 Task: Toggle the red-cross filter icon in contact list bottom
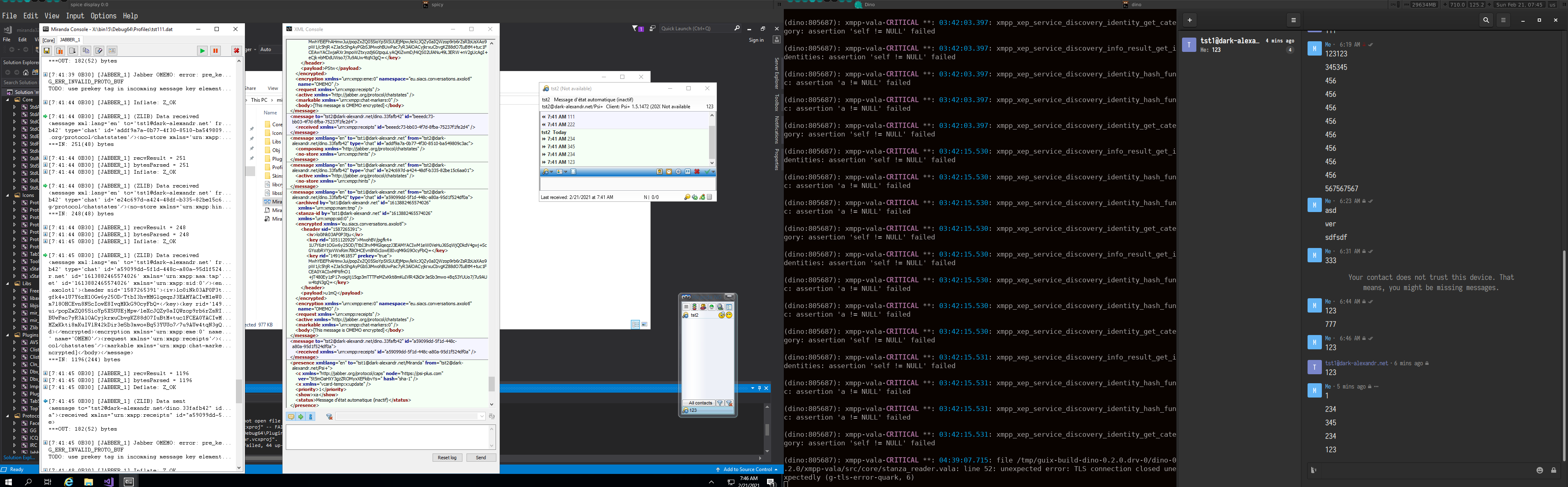click(729, 403)
